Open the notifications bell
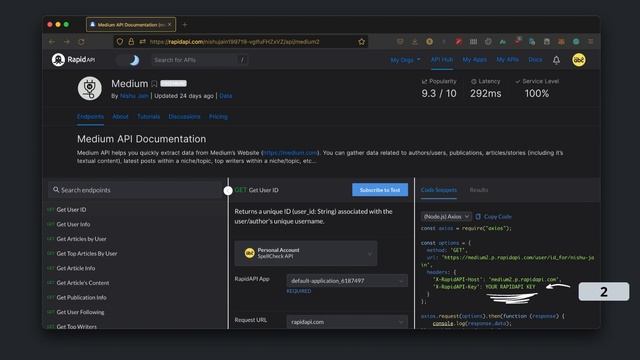This screenshot has height=360, width=640. pyautogui.click(x=556, y=60)
